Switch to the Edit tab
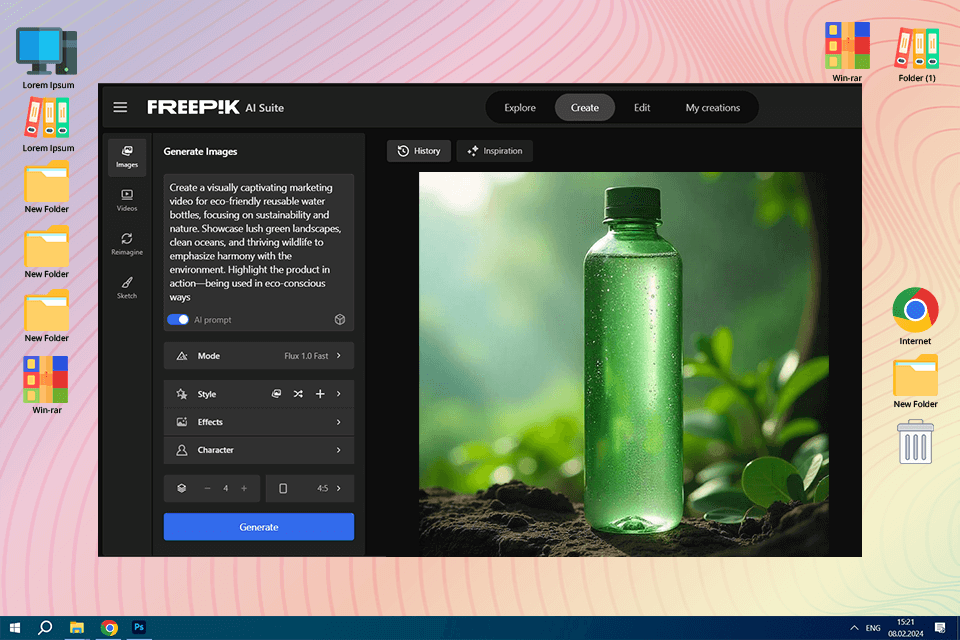960x640 pixels. 642,108
